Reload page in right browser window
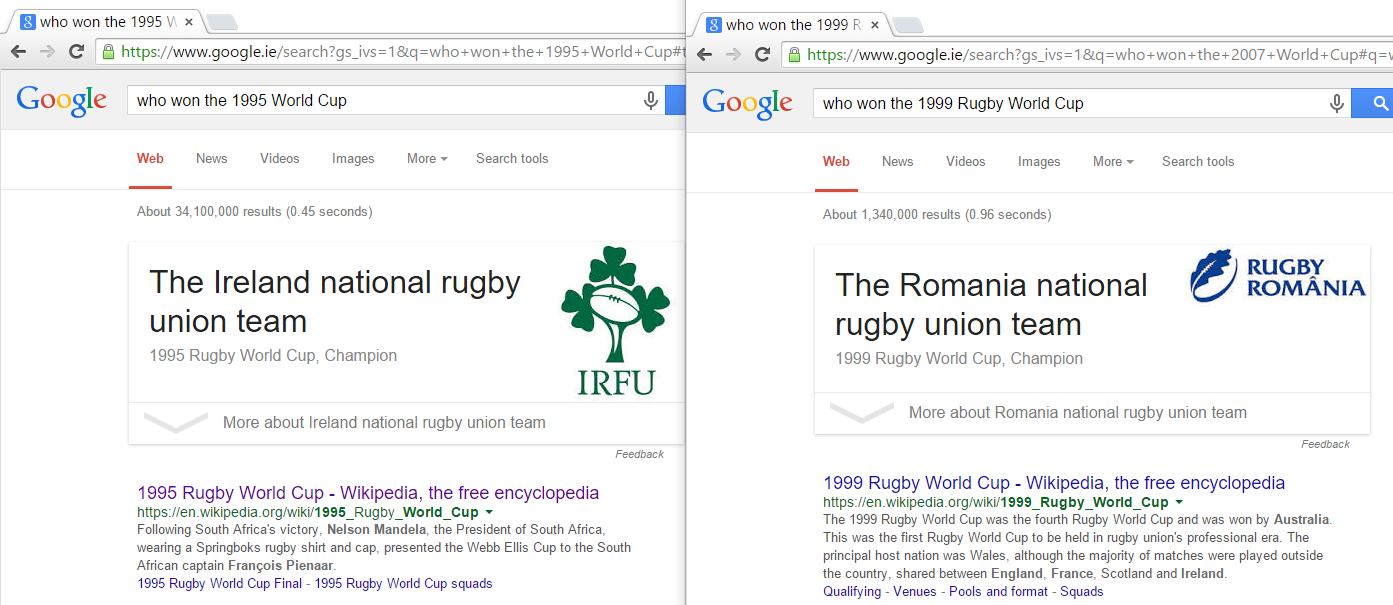The width and height of the screenshot is (1393, 605). 762,54
